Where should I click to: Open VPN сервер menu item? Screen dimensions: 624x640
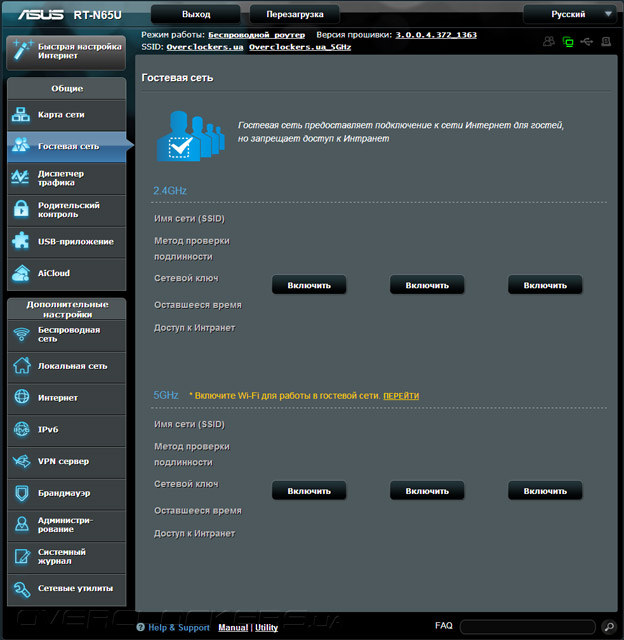67,462
